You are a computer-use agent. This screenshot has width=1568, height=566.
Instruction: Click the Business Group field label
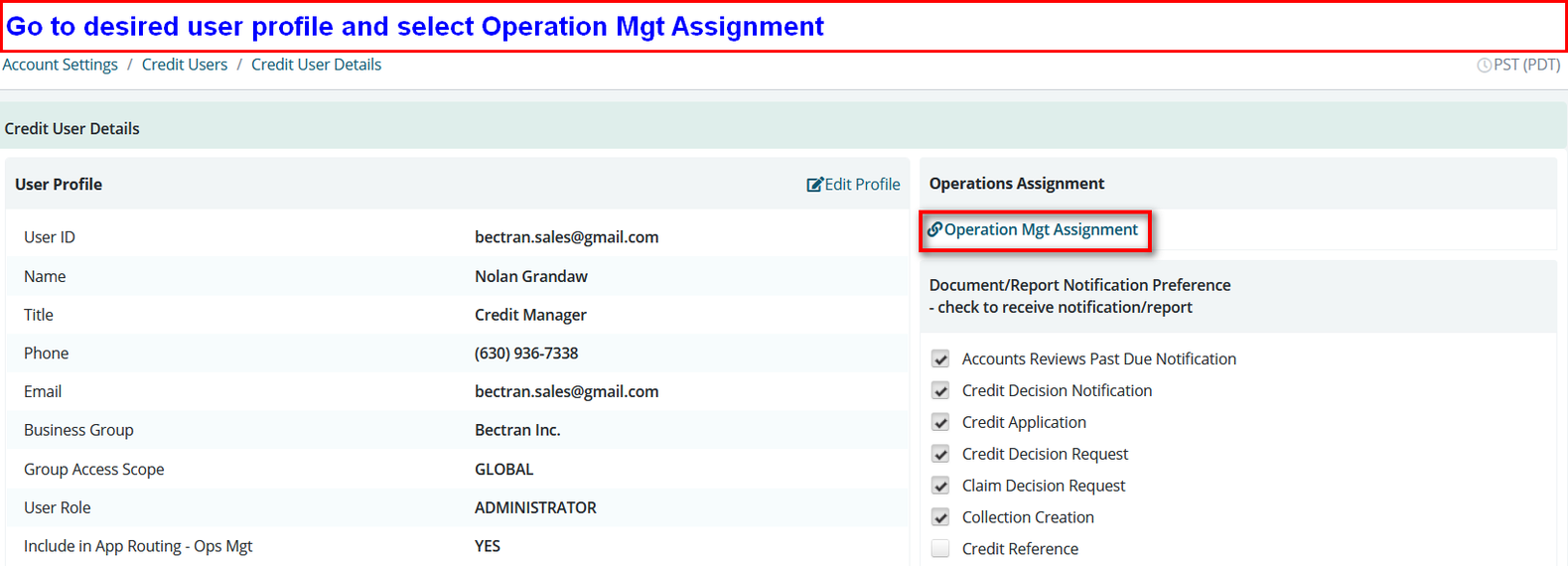(x=78, y=430)
